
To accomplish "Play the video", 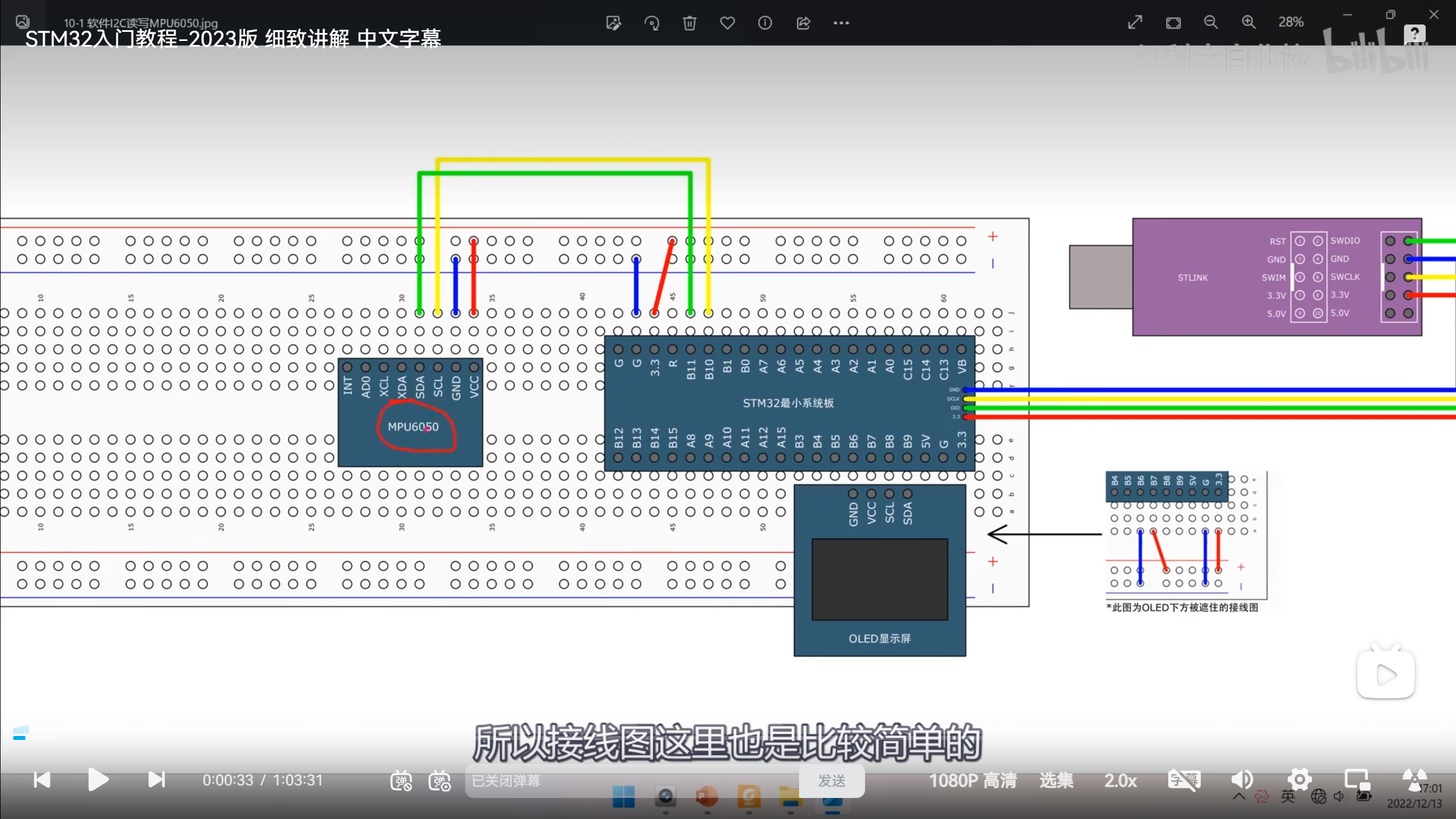I will [98, 780].
